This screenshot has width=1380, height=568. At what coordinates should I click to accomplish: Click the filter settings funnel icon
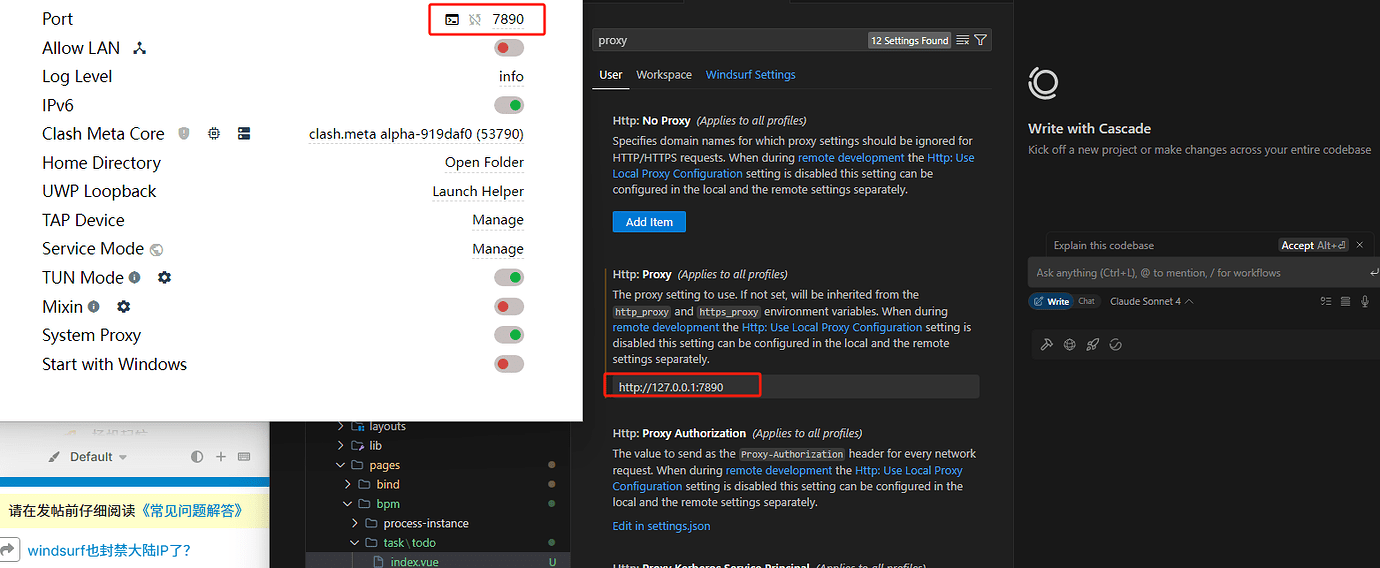point(980,40)
